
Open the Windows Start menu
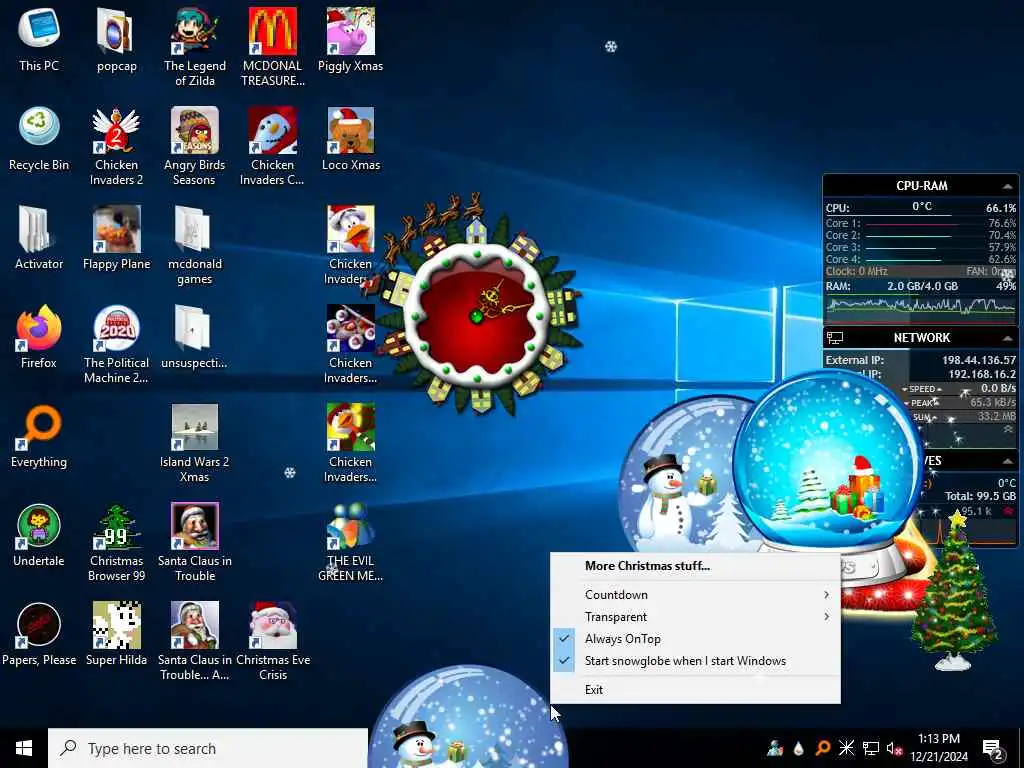click(24, 748)
